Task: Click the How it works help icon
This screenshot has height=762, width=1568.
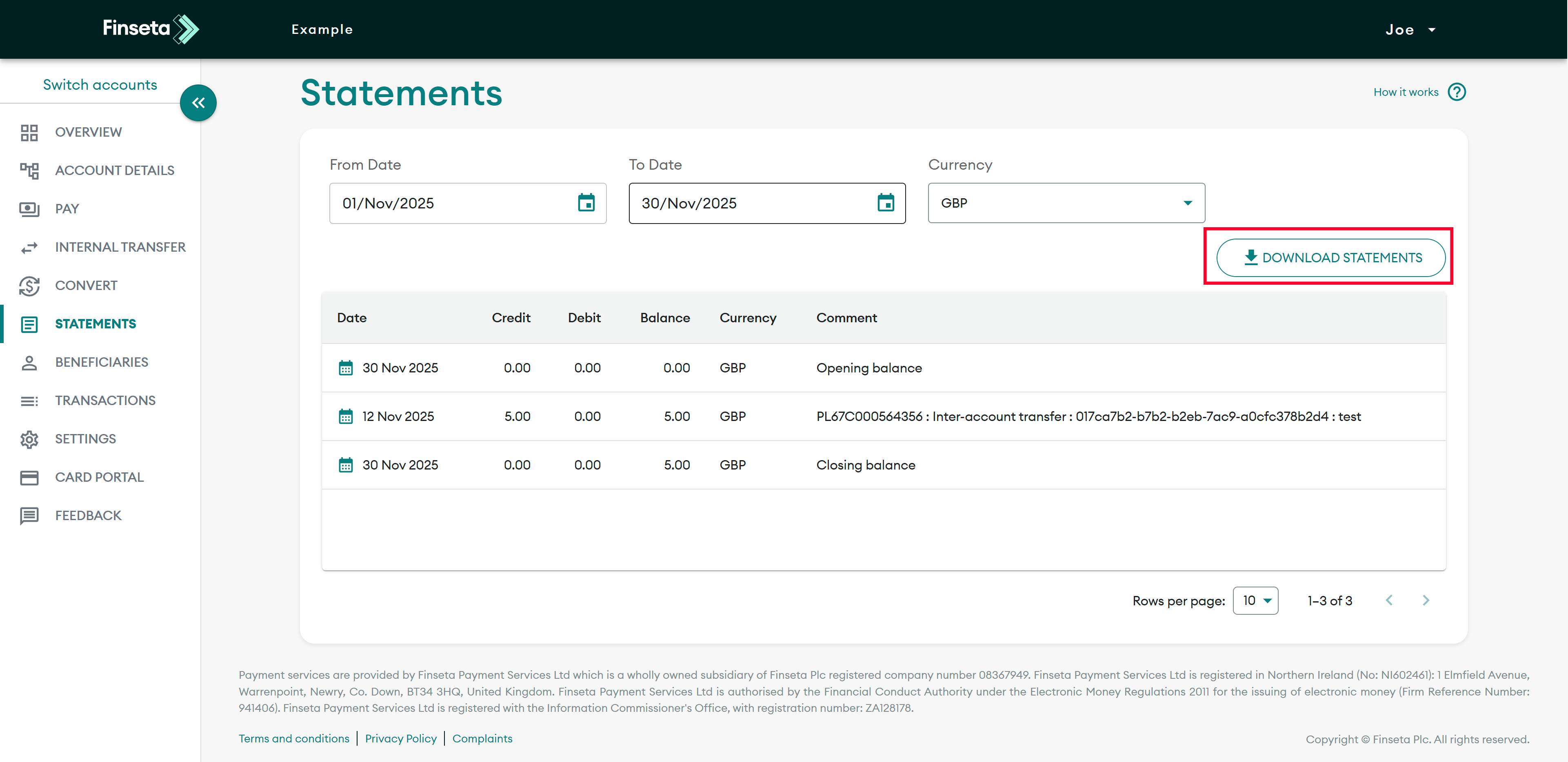Action: pyautogui.click(x=1456, y=92)
